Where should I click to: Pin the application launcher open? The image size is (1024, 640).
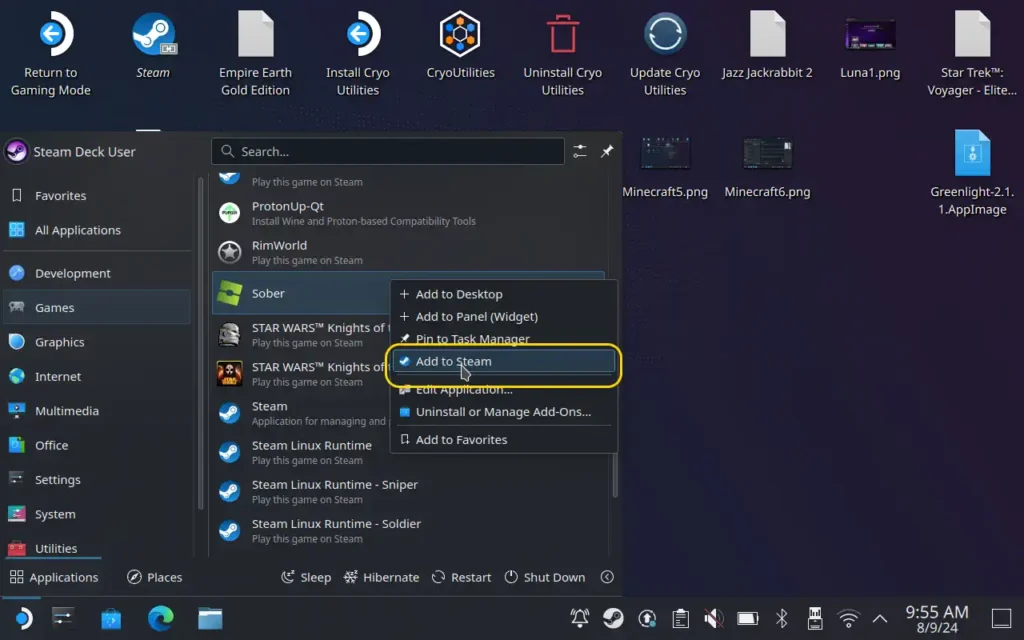pyautogui.click(x=607, y=152)
